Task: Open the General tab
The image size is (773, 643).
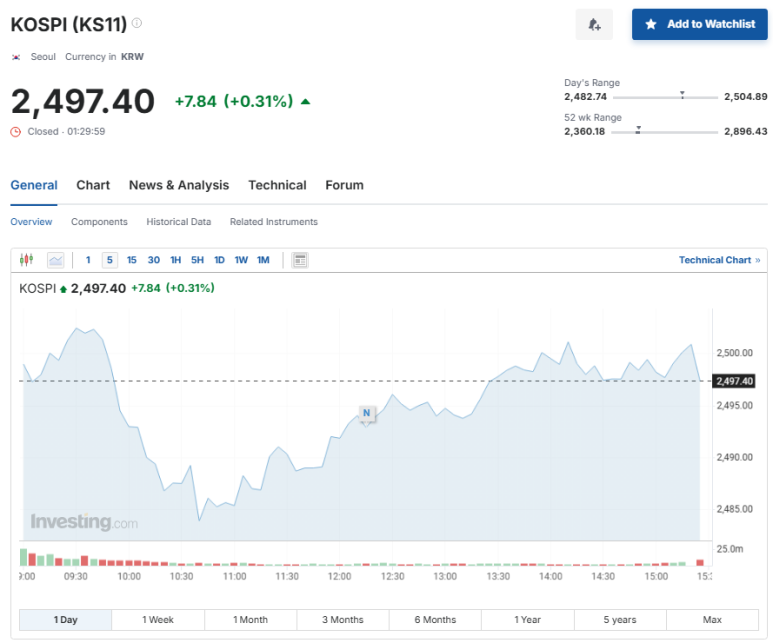Action: click(x=34, y=185)
